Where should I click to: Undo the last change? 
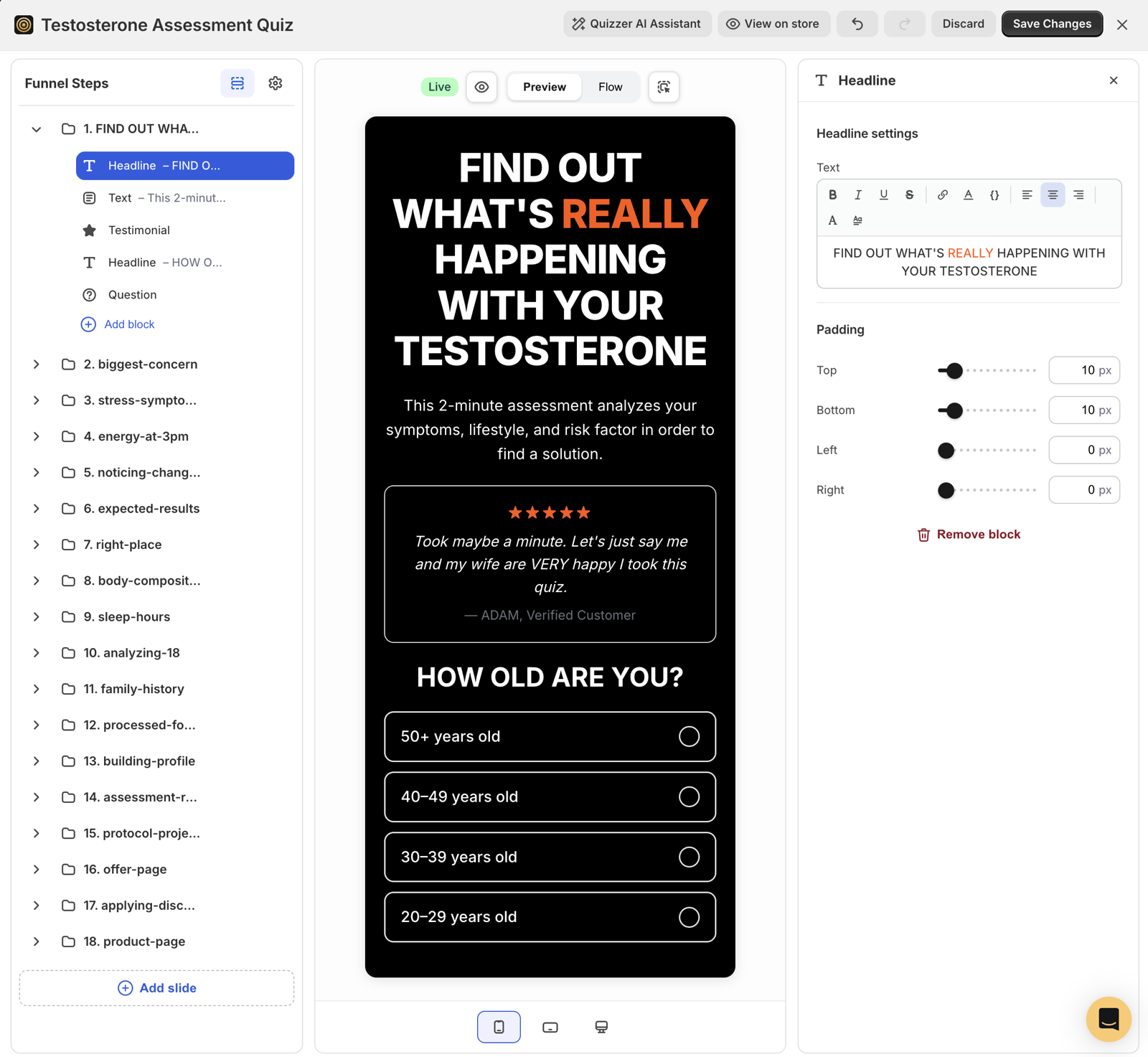pyautogui.click(x=857, y=24)
